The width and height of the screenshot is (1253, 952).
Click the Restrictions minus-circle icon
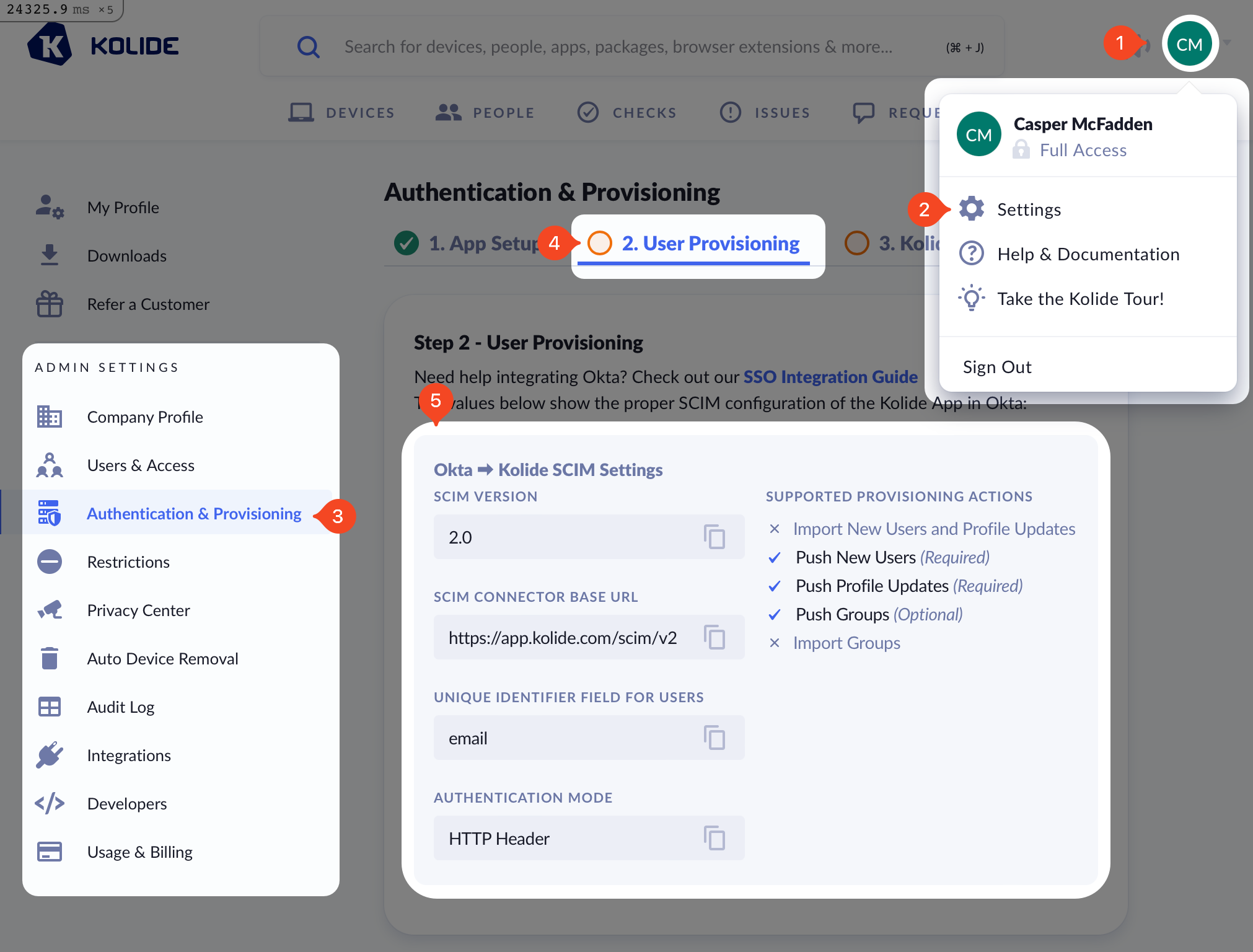click(49, 562)
